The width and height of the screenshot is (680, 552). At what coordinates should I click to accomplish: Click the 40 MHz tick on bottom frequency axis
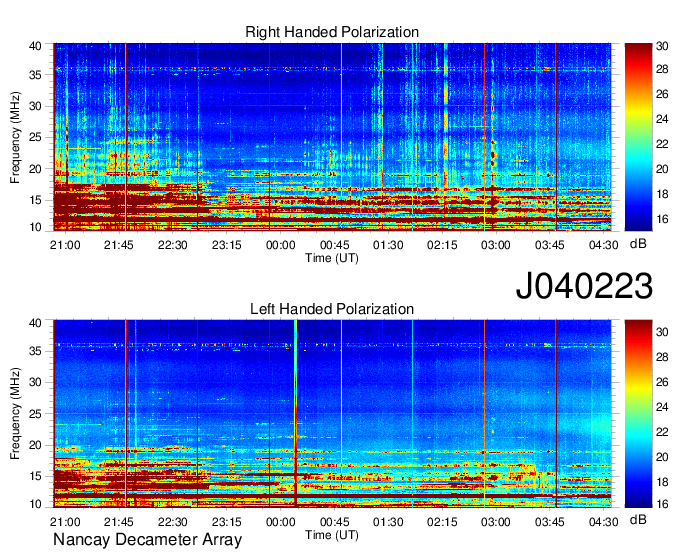pos(35,323)
